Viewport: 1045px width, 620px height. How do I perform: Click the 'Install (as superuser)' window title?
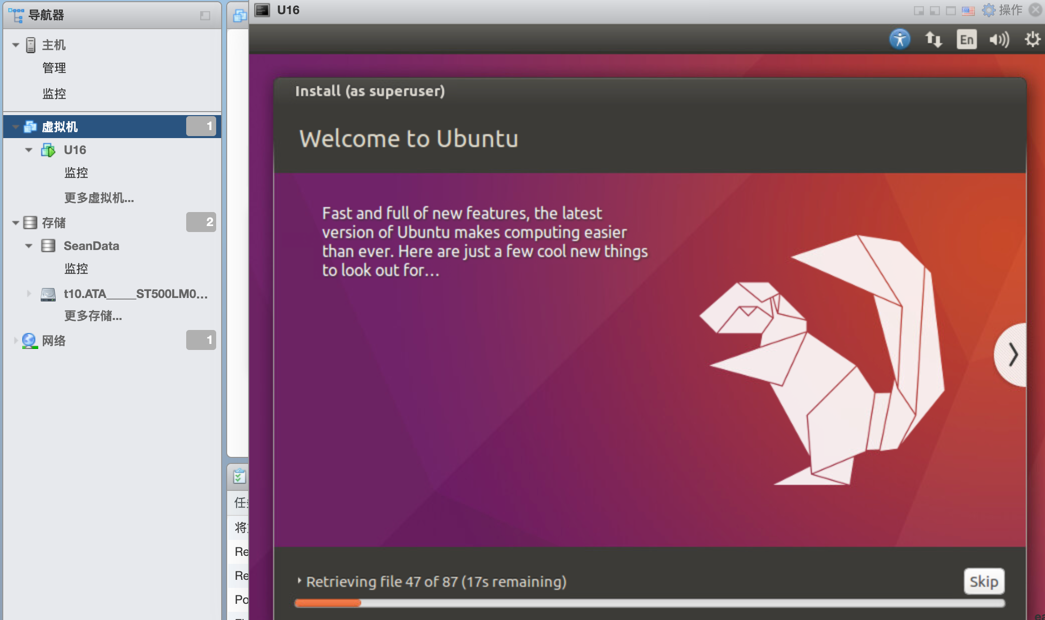pyautogui.click(x=370, y=91)
